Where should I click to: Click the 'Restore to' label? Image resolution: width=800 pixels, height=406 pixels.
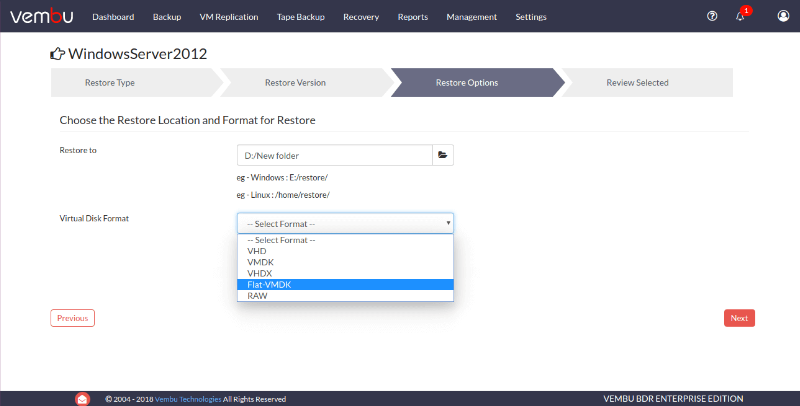coord(78,150)
